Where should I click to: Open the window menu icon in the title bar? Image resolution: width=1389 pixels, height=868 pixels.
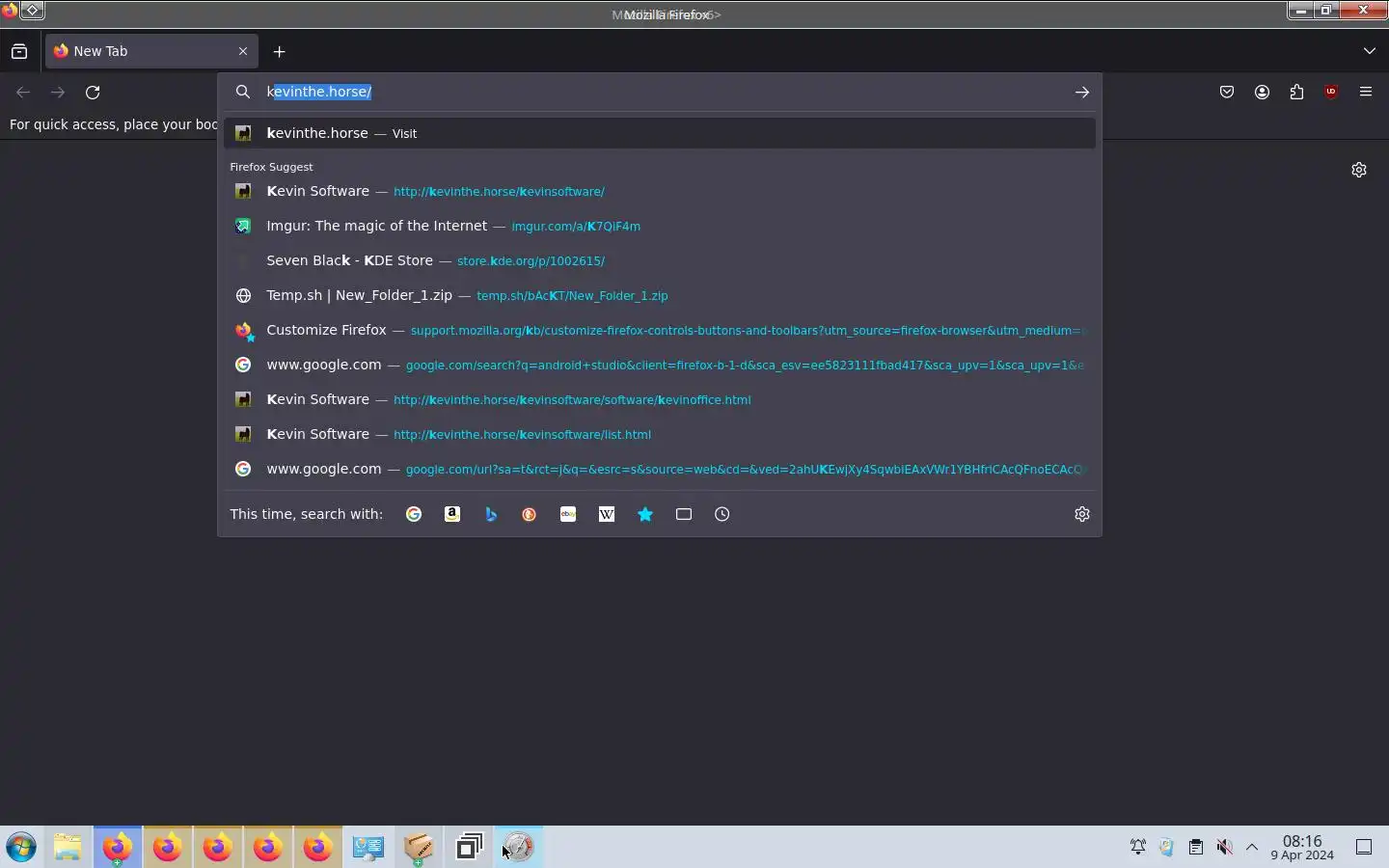point(8,11)
